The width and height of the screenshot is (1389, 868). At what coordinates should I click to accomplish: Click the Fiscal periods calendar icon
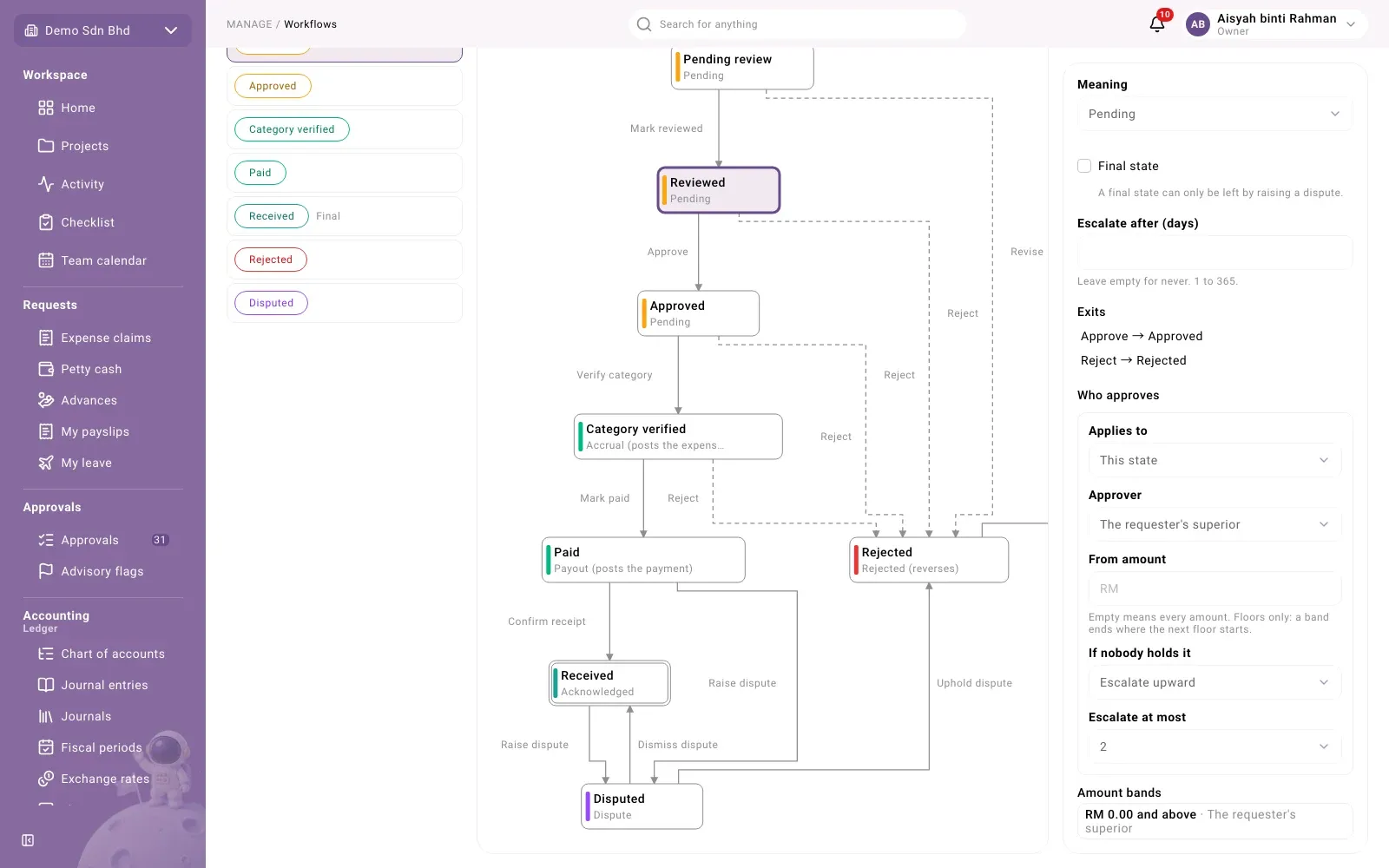click(46, 747)
